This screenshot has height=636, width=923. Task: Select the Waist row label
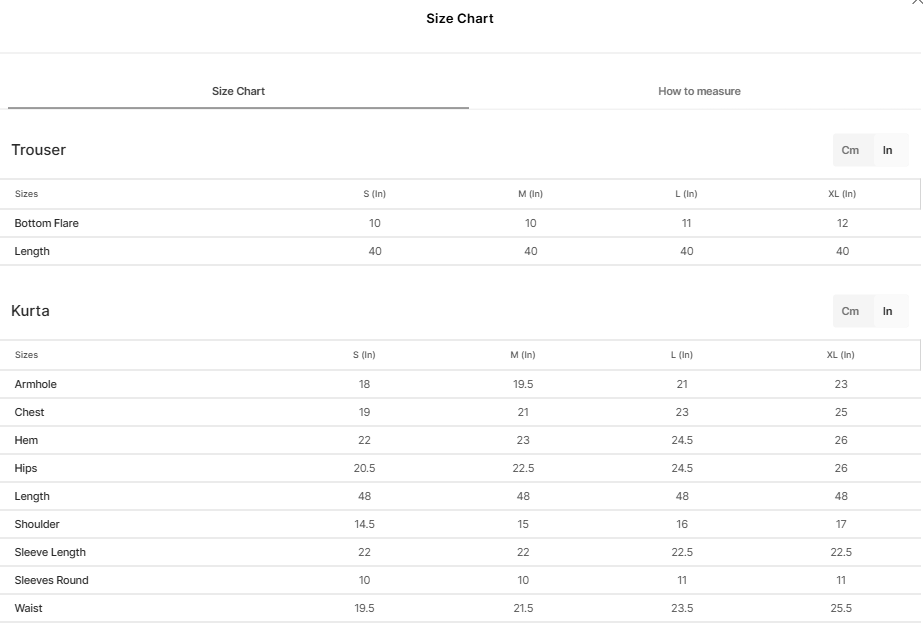[28, 608]
